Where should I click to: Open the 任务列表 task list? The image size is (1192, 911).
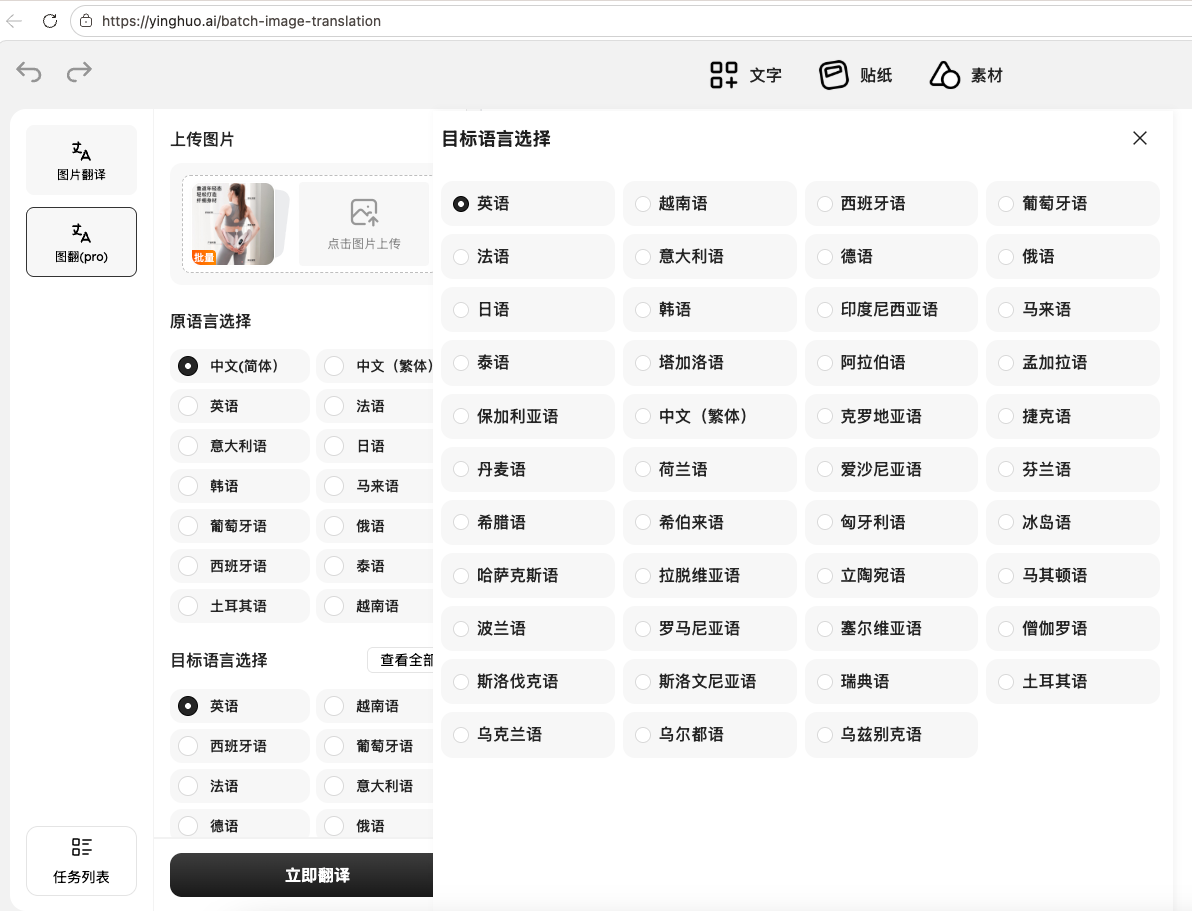(x=81, y=861)
